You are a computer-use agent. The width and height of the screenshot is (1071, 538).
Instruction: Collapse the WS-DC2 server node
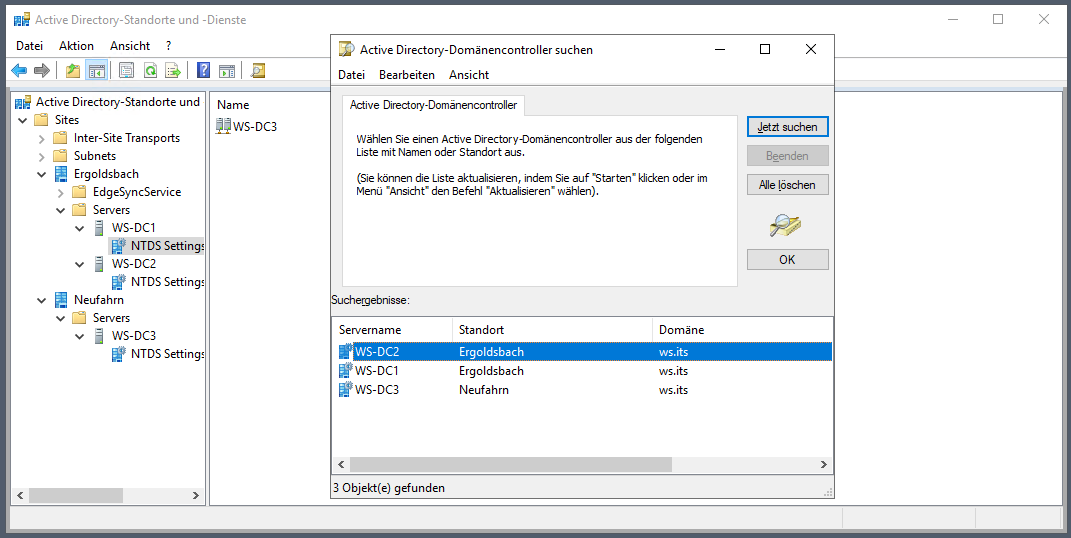click(x=80, y=264)
